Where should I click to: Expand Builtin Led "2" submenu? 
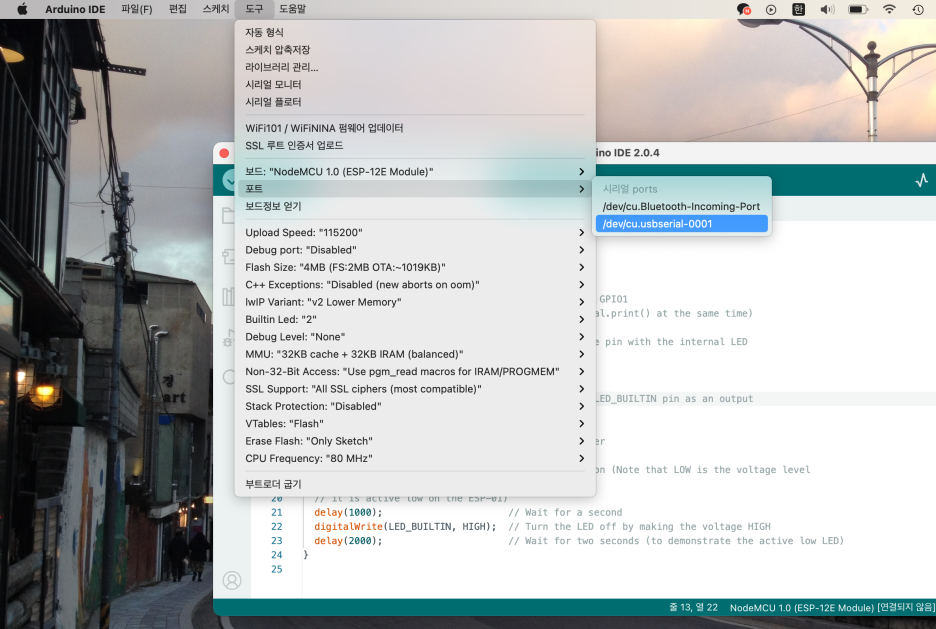pos(415,319)
